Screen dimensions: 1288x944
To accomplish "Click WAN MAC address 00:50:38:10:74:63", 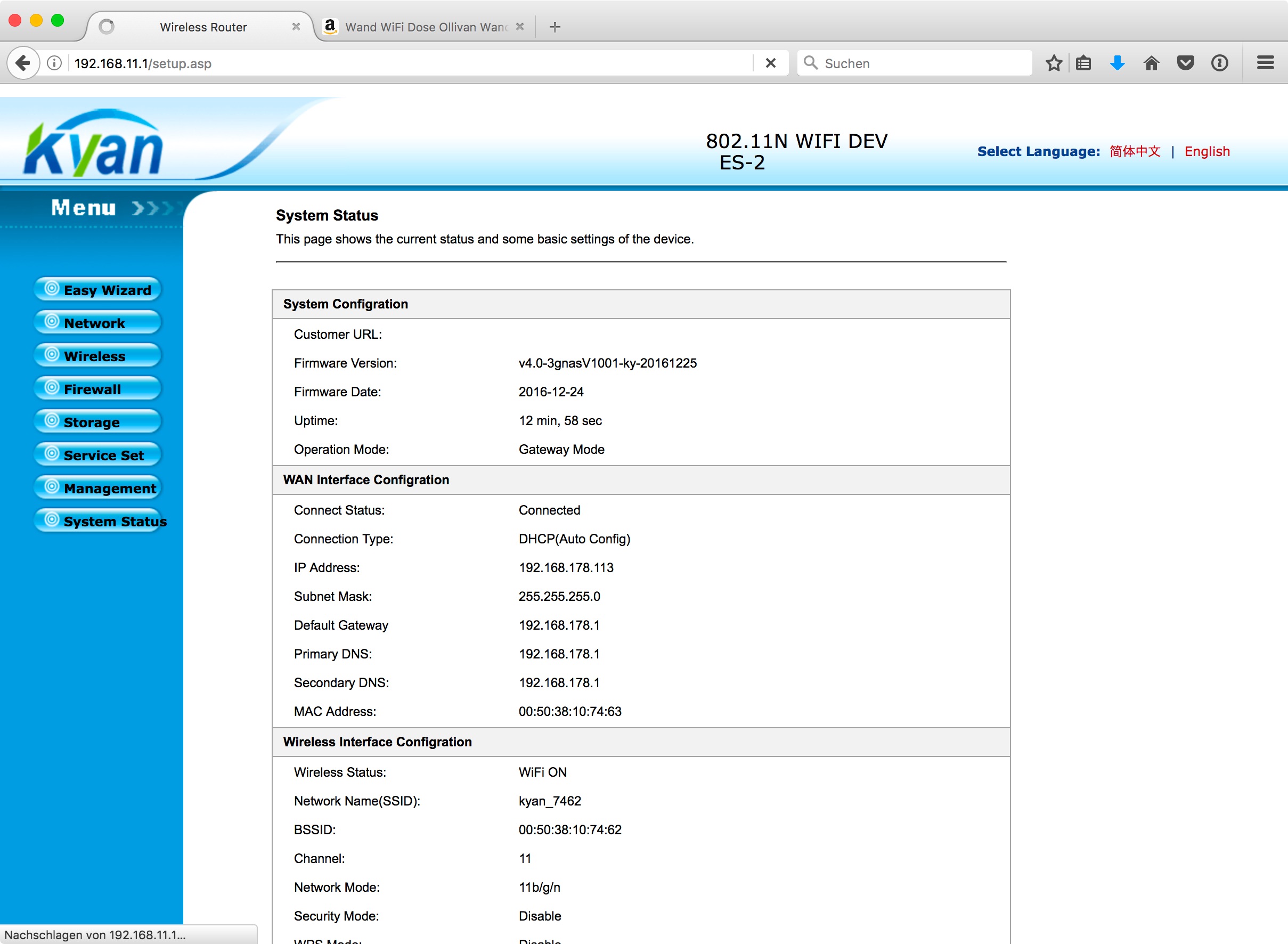I will (570, 711).
